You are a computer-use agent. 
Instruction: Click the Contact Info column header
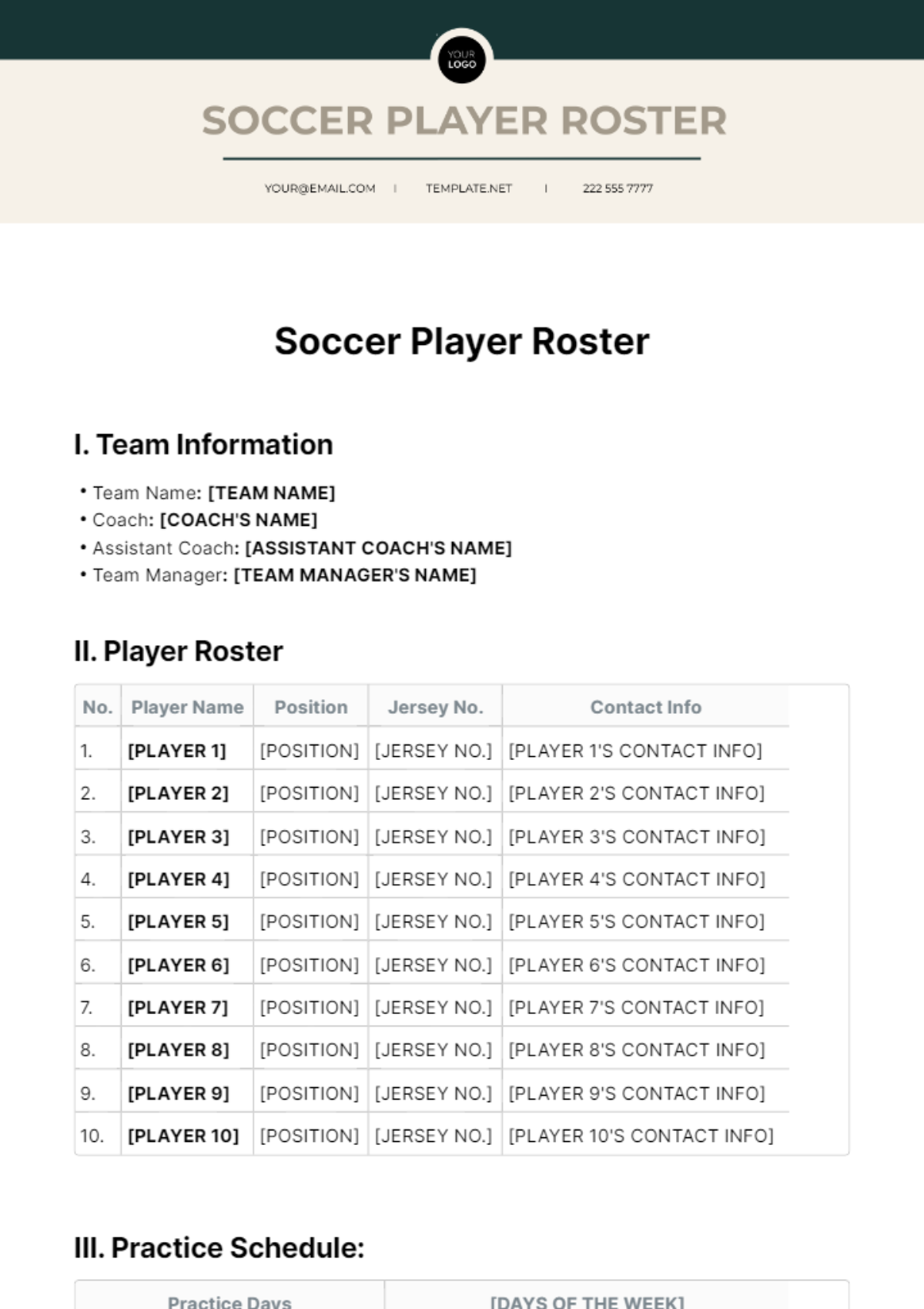coord(645,707)
